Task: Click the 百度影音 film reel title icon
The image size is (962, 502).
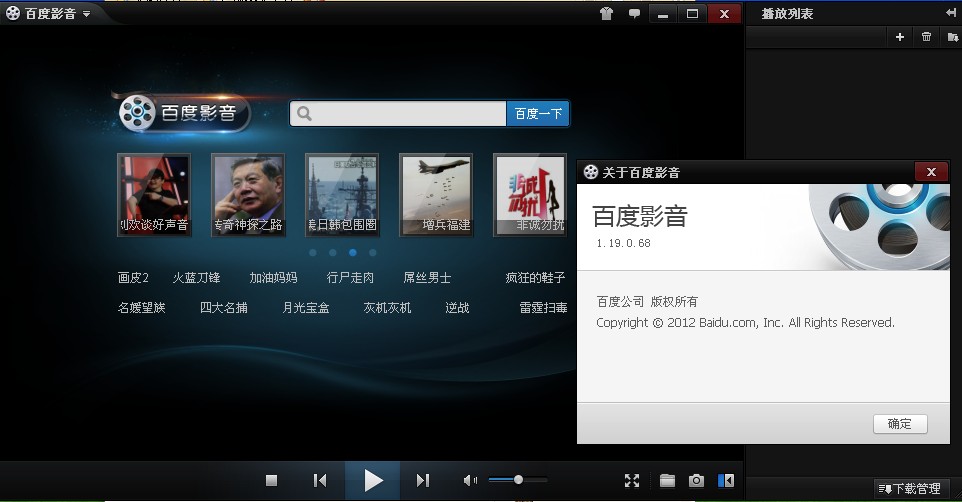Action: click(x=12, y=13)
